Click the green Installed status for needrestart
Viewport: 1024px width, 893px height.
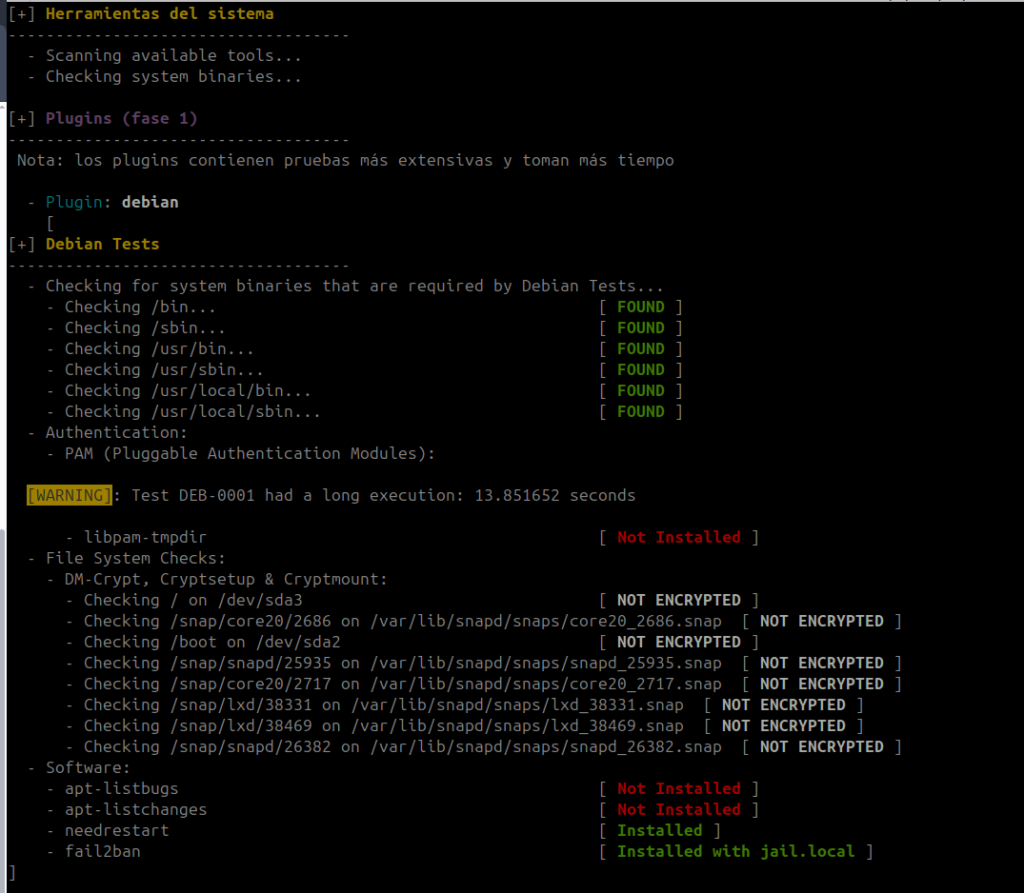click(x=659, y=831)
